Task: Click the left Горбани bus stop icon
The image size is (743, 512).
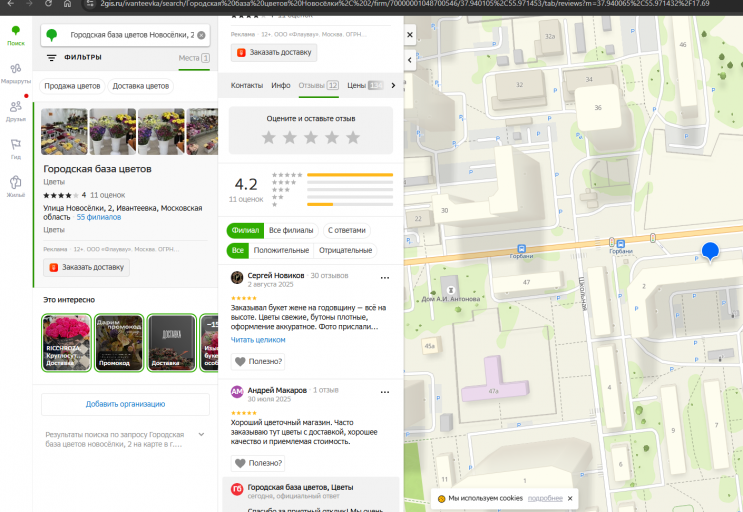Action: pos(521,249)
